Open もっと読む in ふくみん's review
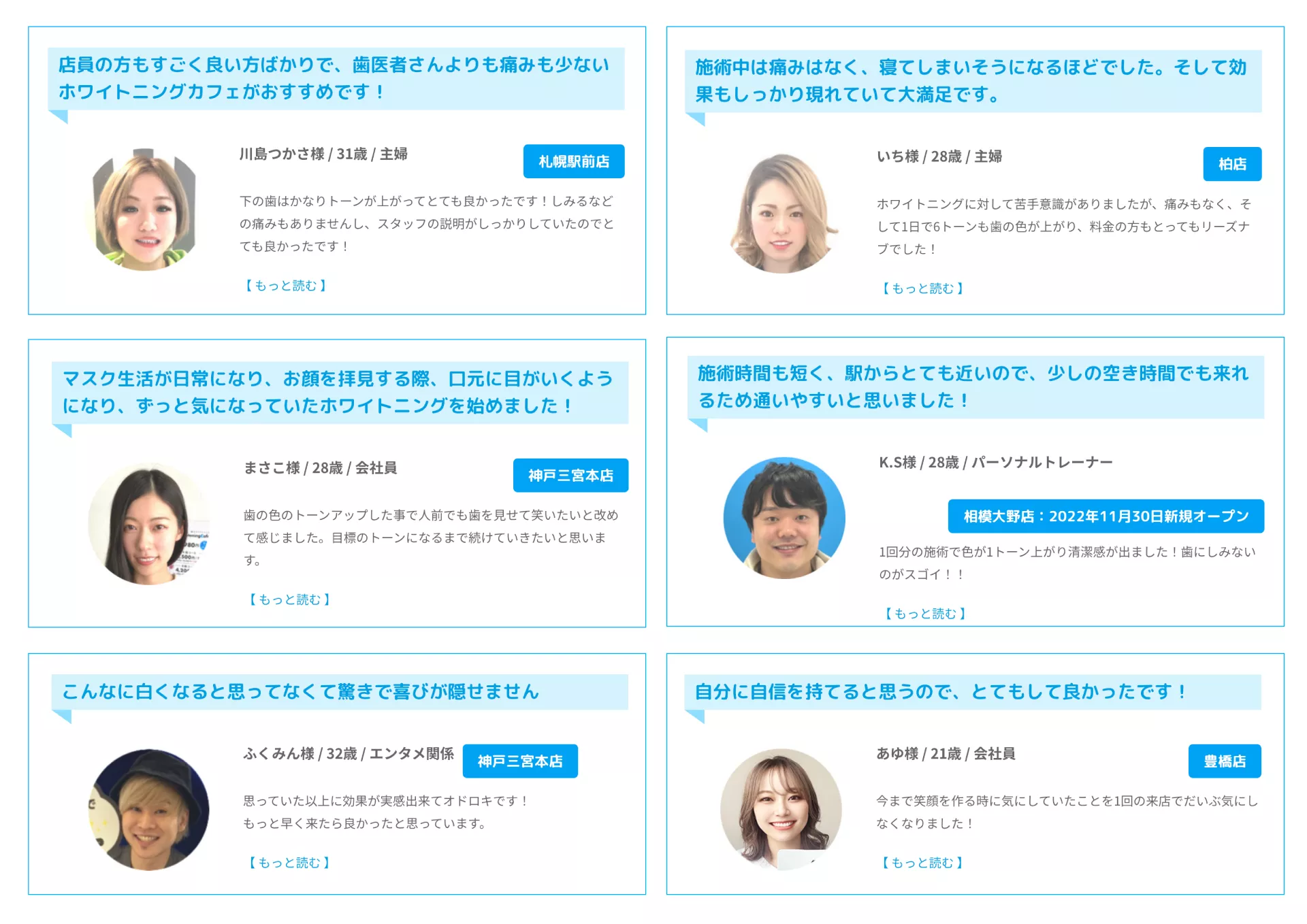 click(x=289, y=863)
